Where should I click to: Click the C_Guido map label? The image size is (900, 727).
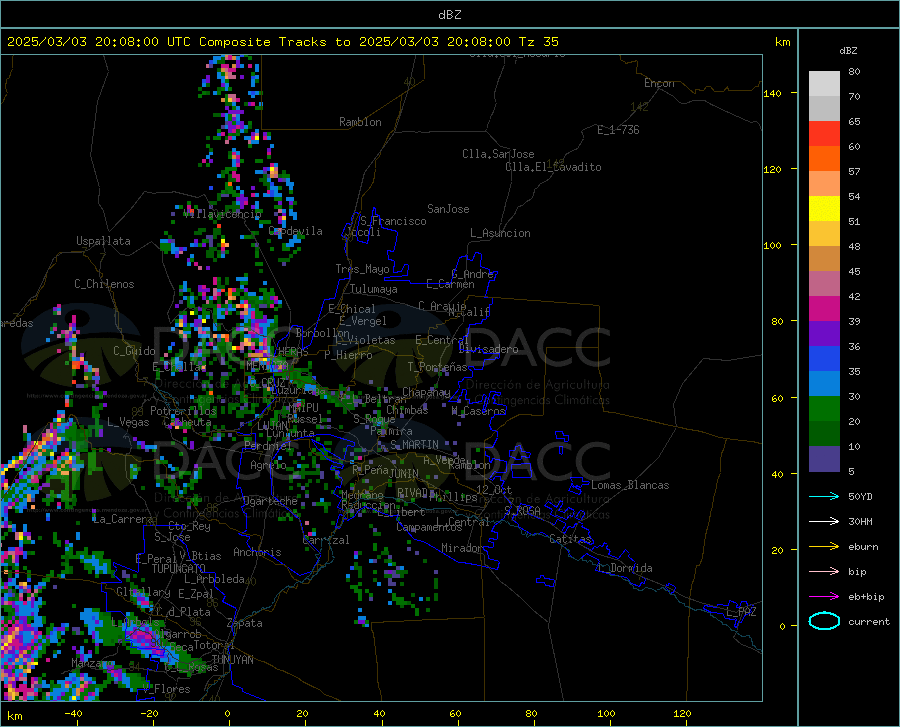tap(134, 351)
